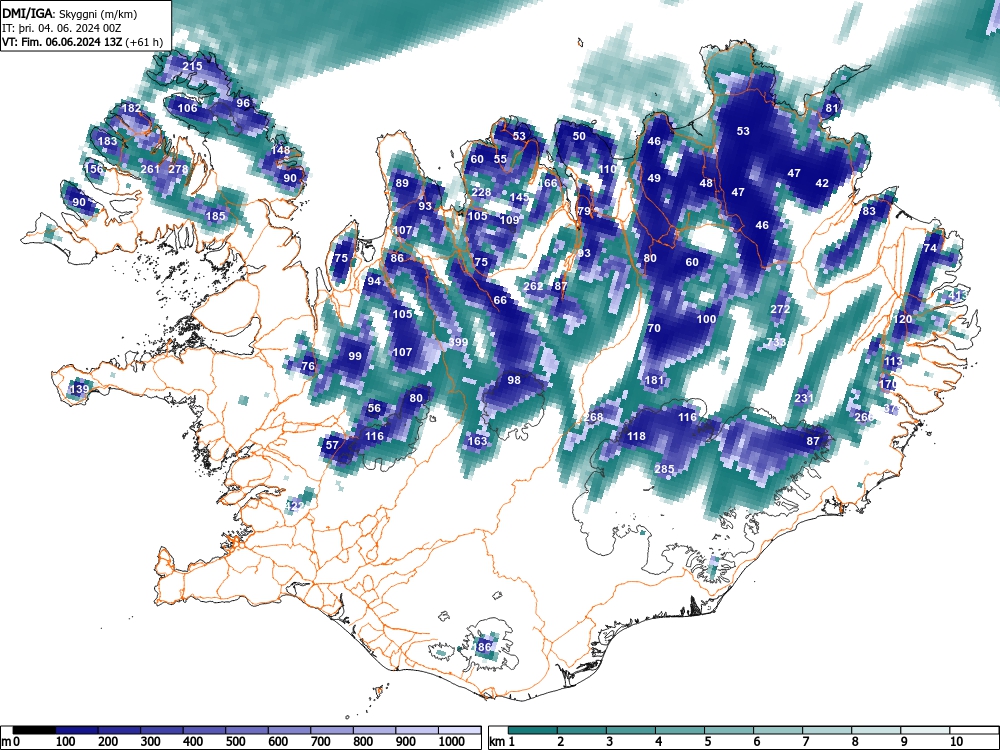Click the visibility value 109 on the map
The height and width of the screenshot is (750, 1000).
510,220
